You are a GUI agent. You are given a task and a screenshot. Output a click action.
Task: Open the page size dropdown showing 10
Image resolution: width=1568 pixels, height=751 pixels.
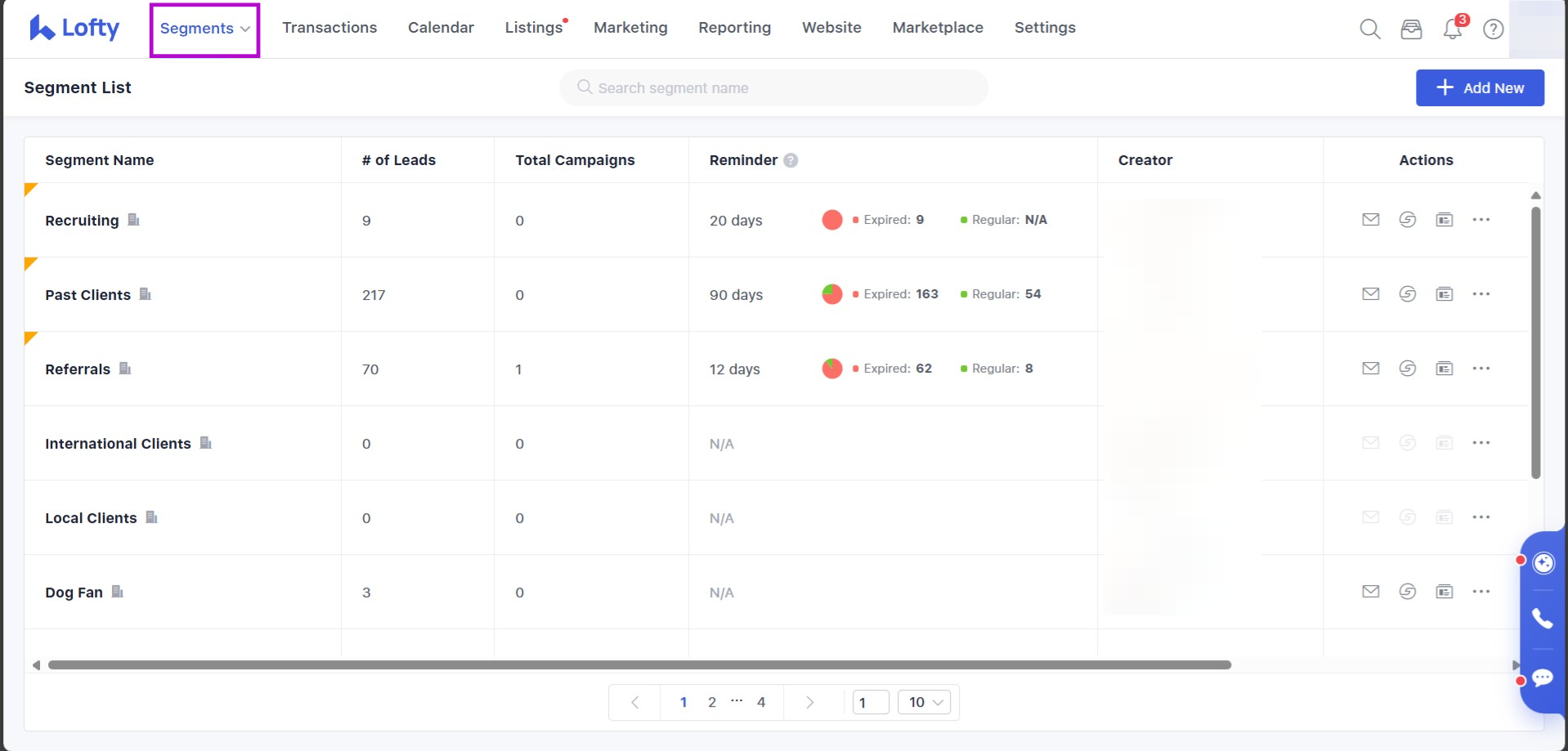click(924, 703)
